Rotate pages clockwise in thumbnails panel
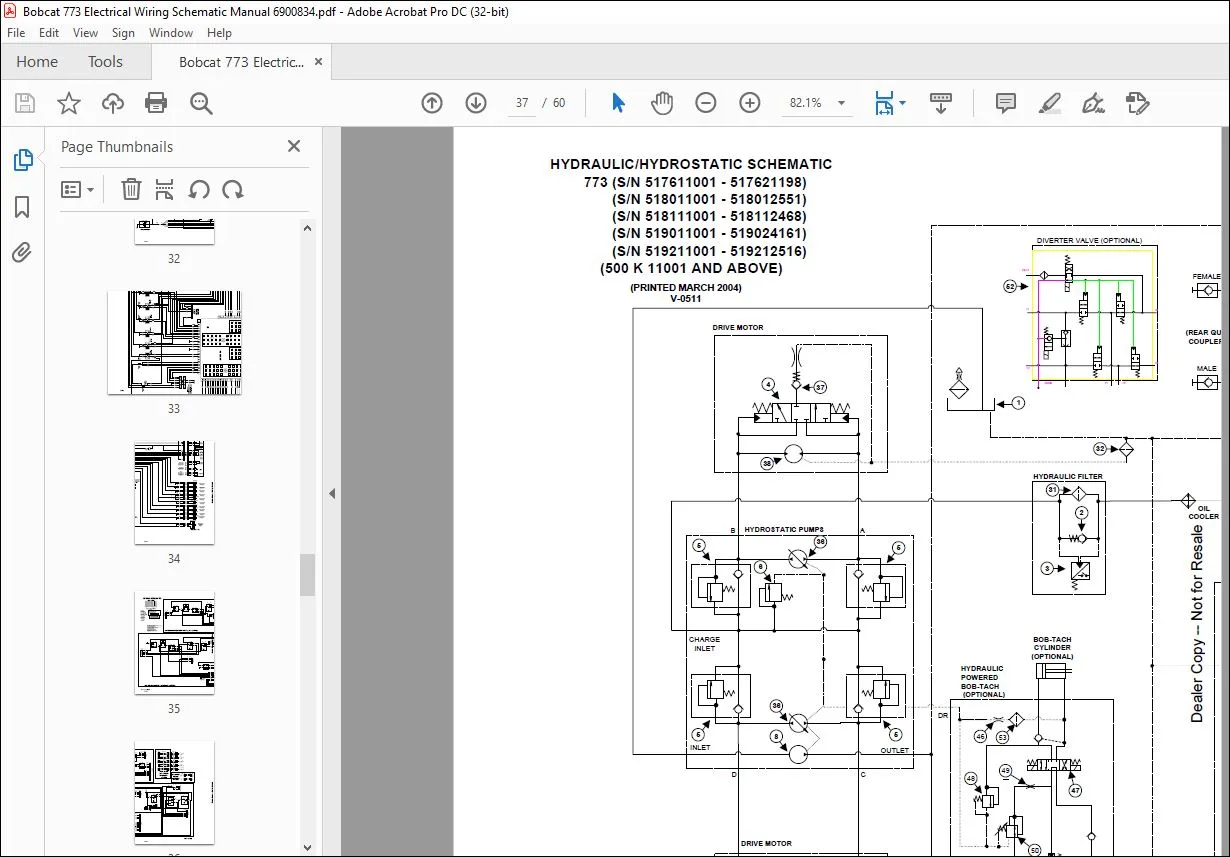 (233, 189)
